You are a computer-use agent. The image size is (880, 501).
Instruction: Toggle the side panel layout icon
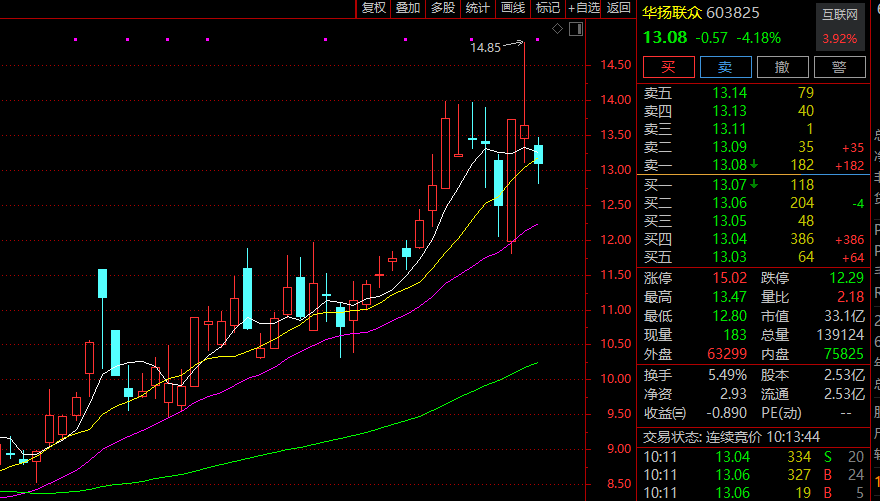pyautogui.click(x=575, y=28)
